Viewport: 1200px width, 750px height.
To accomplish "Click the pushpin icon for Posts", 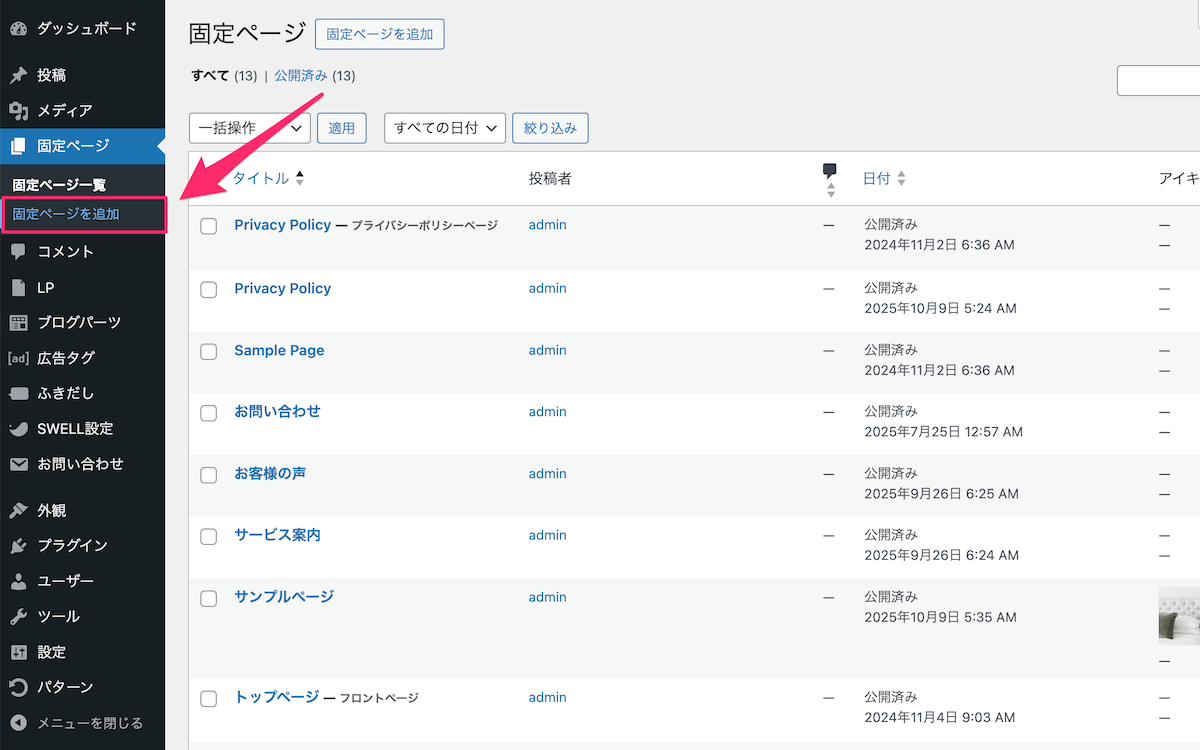I will pyautogui.click(x=18, y=75).
